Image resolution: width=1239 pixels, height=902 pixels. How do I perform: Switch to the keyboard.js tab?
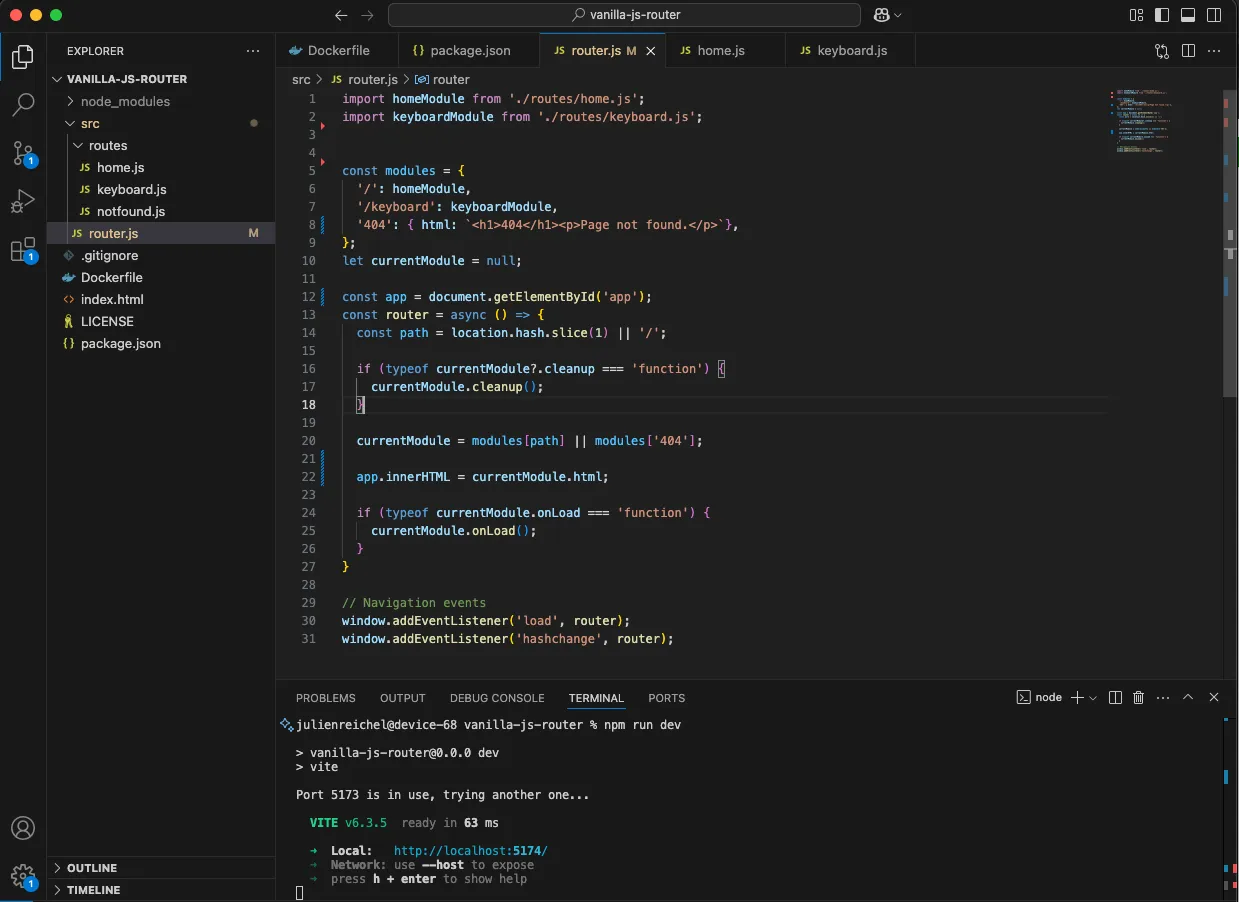(x=850, y=51)
